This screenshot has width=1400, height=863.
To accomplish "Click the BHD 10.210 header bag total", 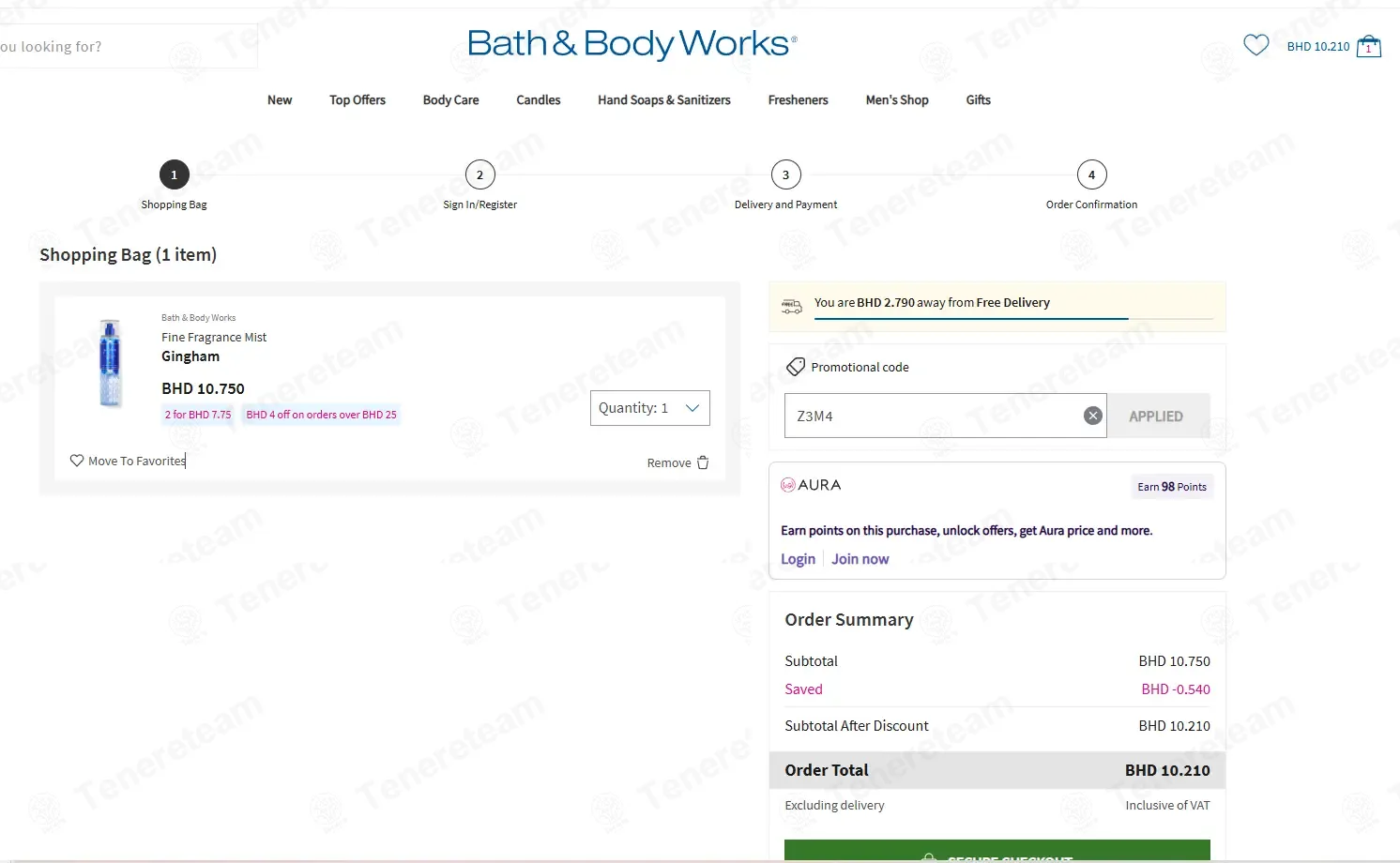I will (x=1318, y=46).
